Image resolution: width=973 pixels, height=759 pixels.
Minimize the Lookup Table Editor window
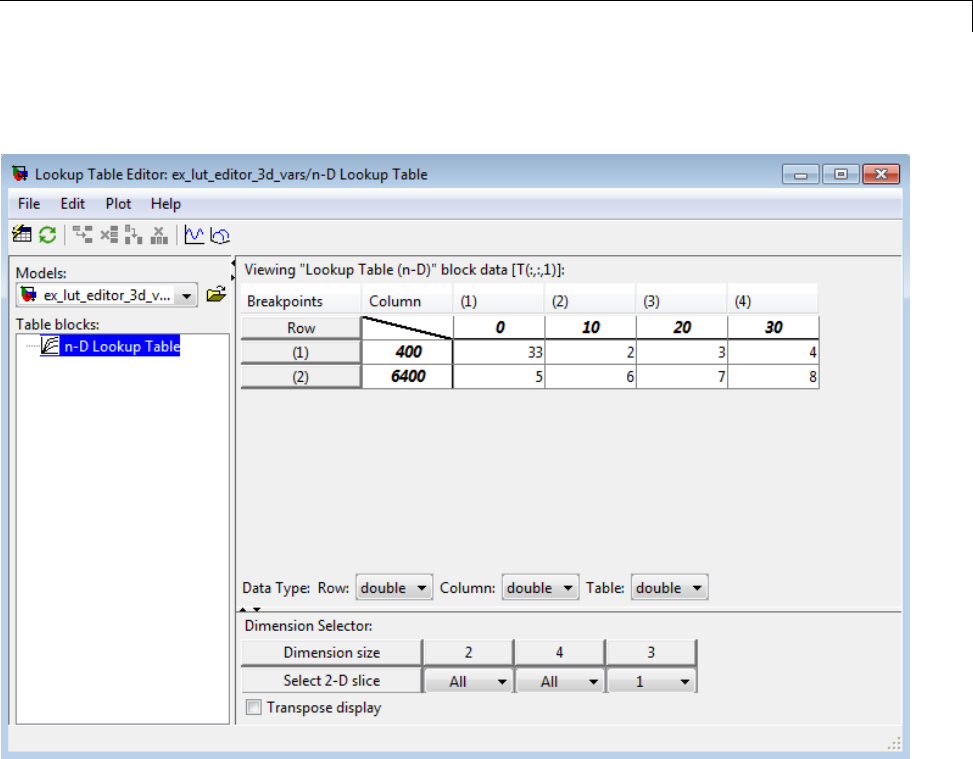click(x=800, y=174)
